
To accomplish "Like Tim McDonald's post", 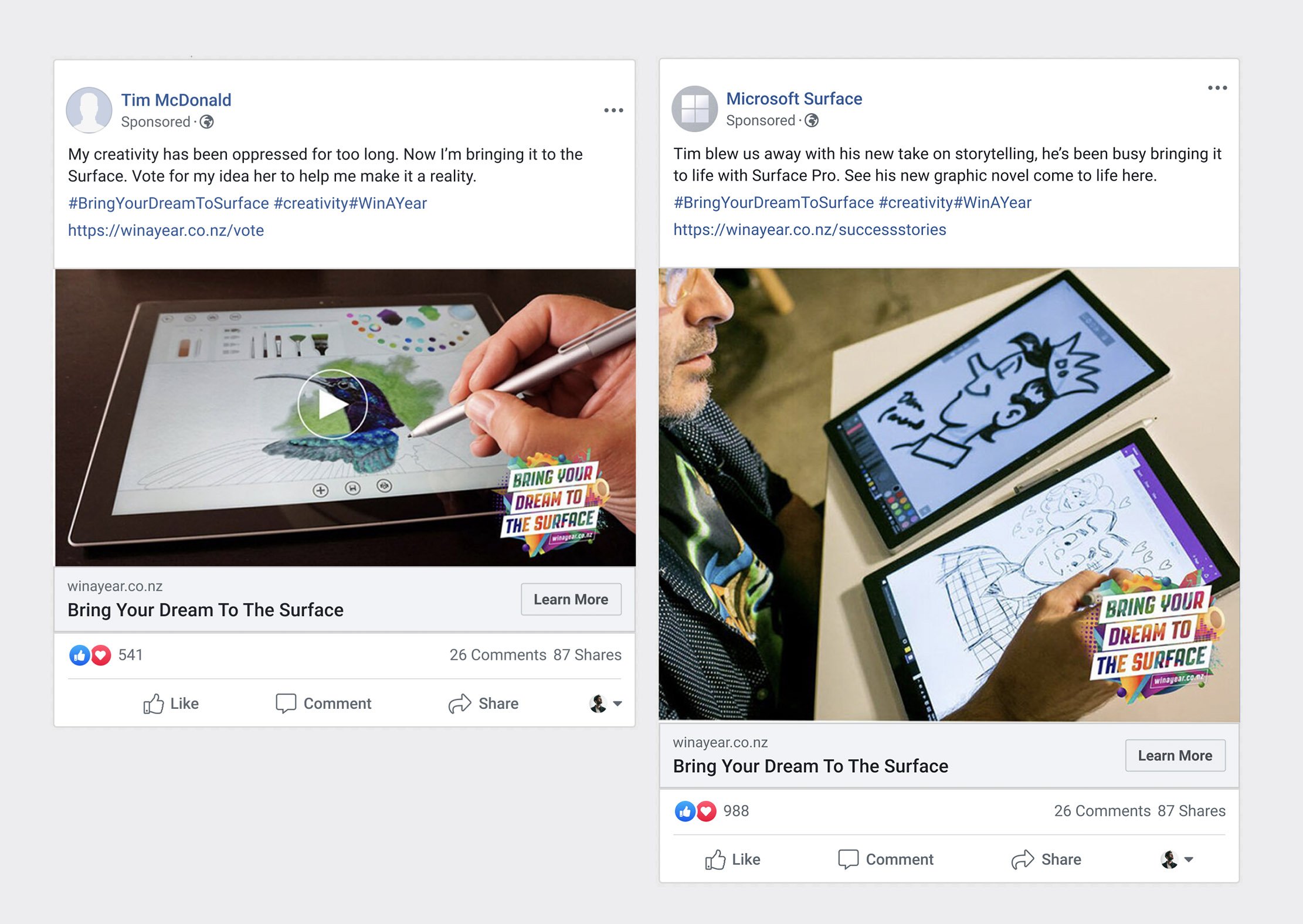I will coord(171,704).
